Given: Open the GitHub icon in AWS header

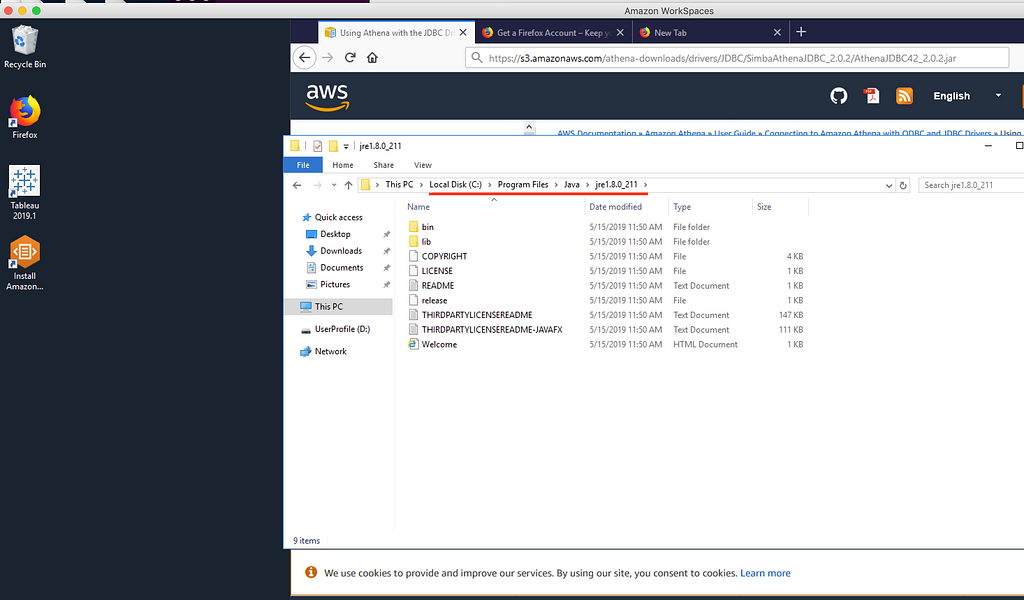Looking at the screenshot, I should coord(839,96).
